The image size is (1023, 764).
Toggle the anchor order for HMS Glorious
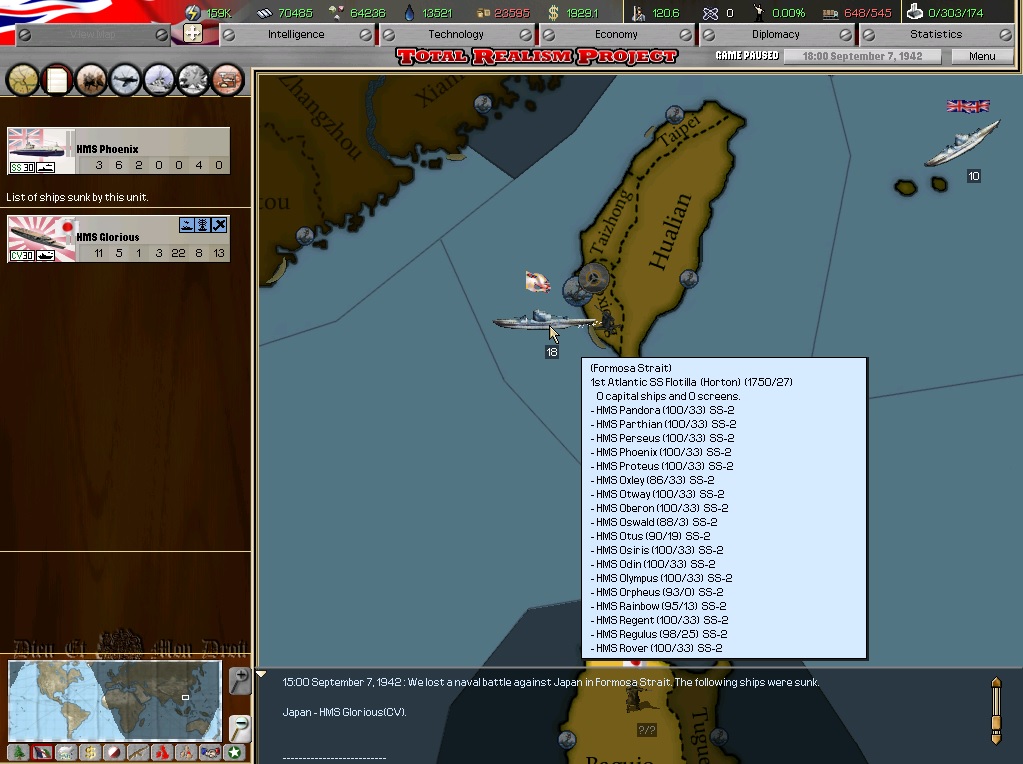[202, 225]
